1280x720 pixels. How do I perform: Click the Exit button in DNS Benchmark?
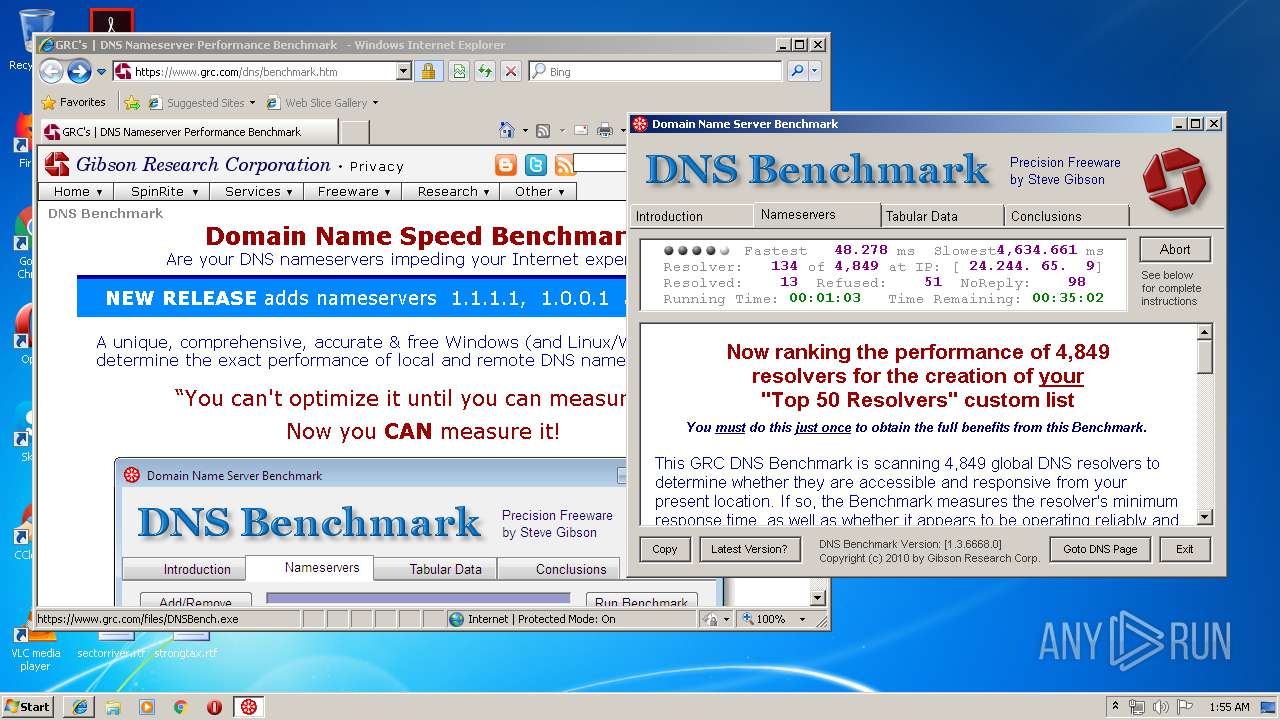point(1185,549)
